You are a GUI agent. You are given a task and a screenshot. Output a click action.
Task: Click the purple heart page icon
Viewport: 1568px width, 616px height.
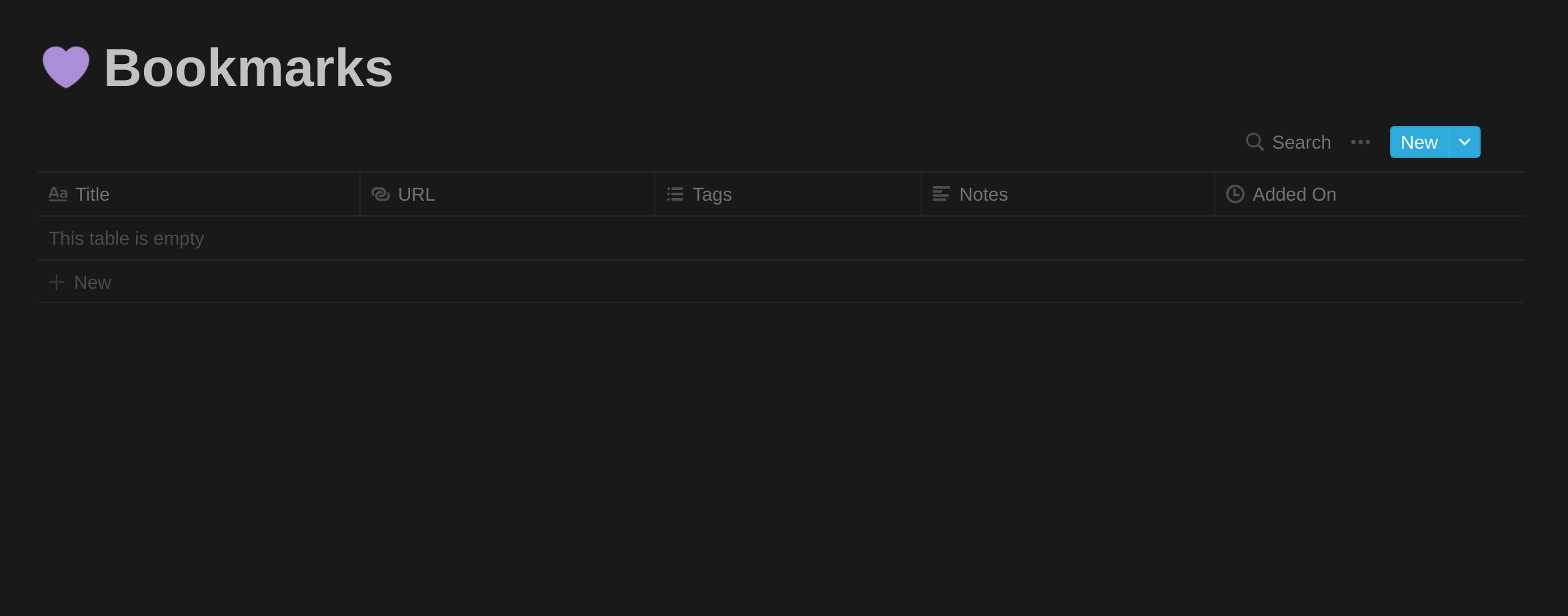click(65, 65)
